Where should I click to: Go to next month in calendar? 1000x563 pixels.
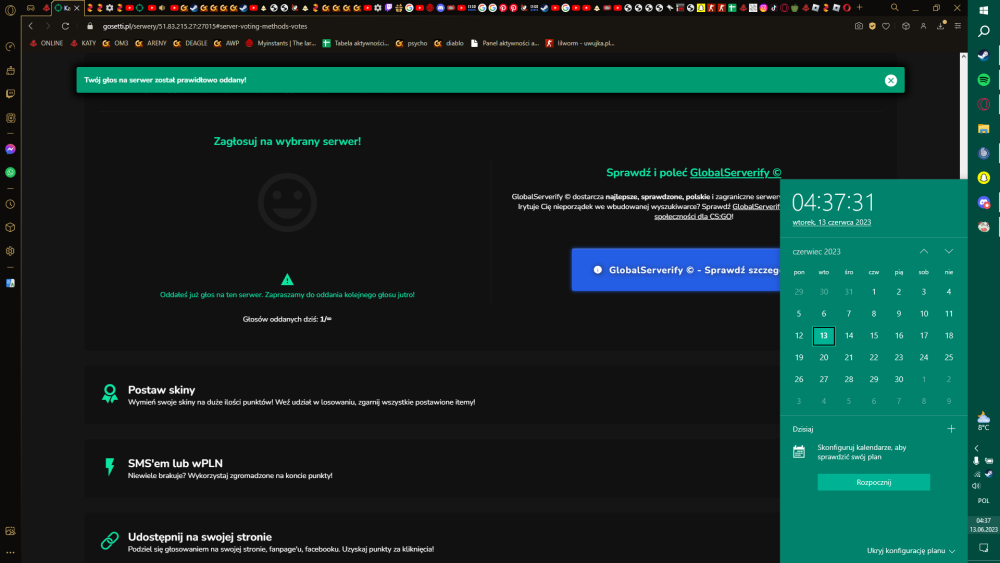[949, 251]
